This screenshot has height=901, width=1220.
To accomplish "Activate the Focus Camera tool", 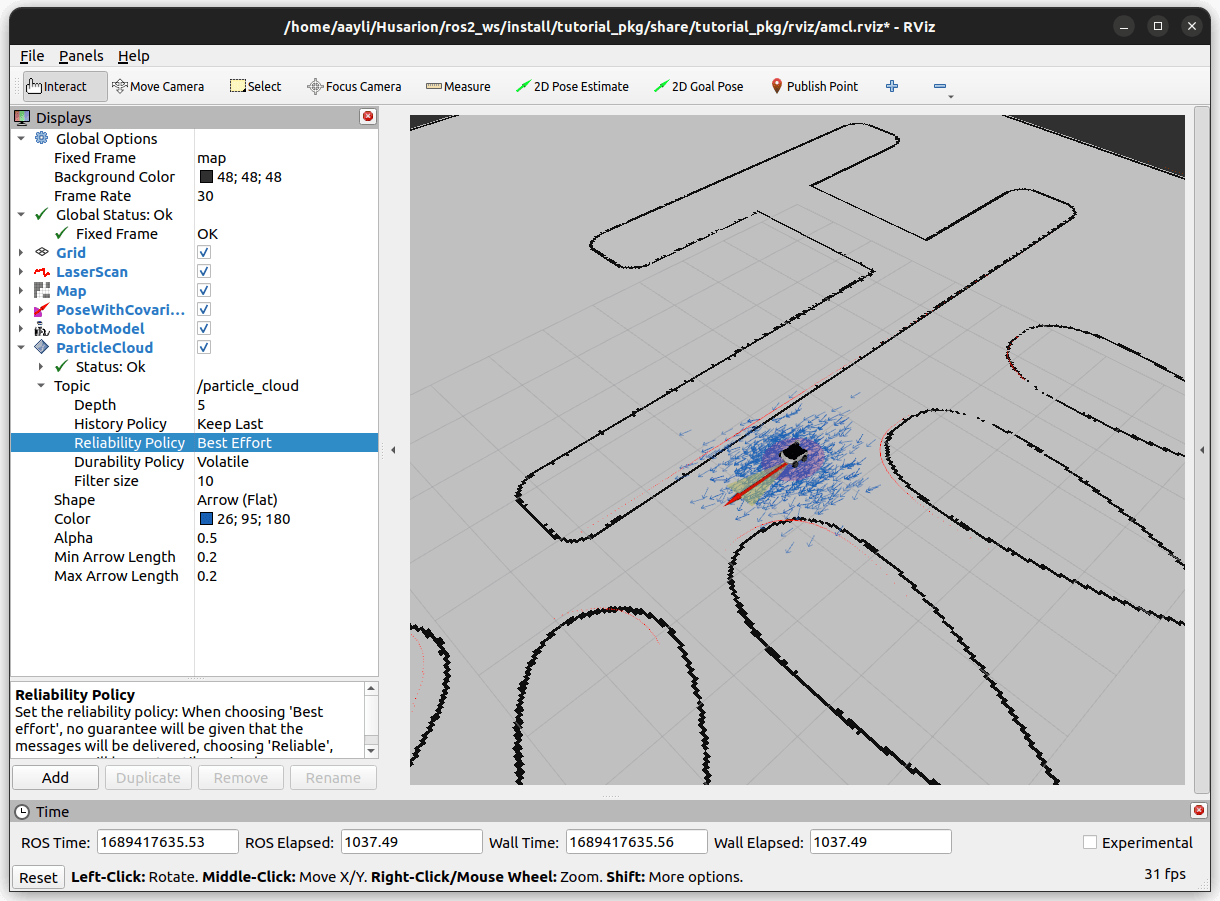I will click(354, 87).
